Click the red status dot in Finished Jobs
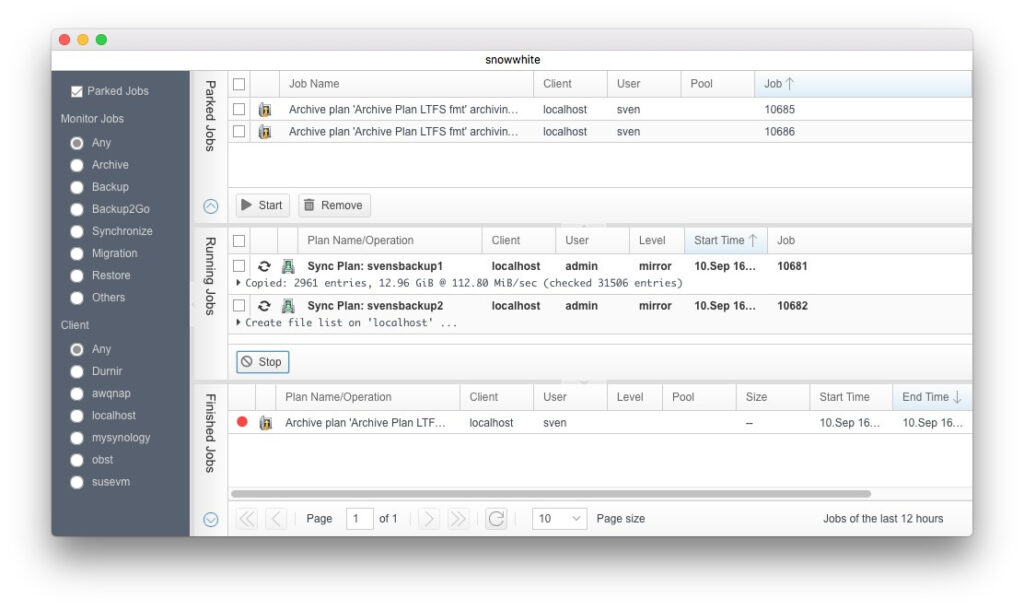The image size is (1024, 610). pyautogui.click(x=242, y=423)
